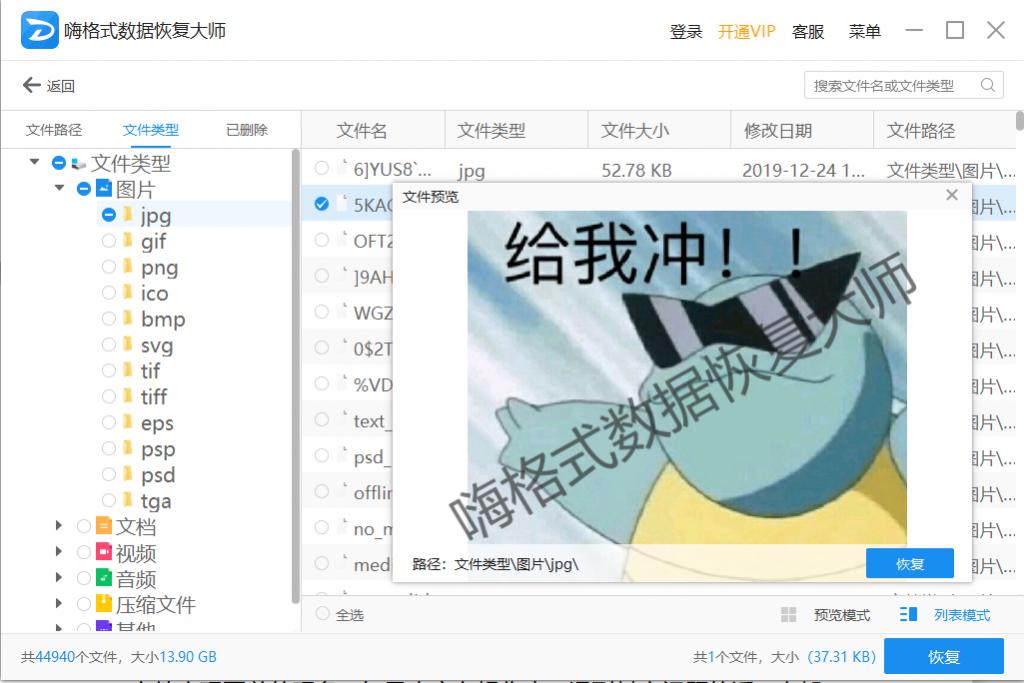
Task: Click the jpg folder icon
Action: tap(128, 214)
